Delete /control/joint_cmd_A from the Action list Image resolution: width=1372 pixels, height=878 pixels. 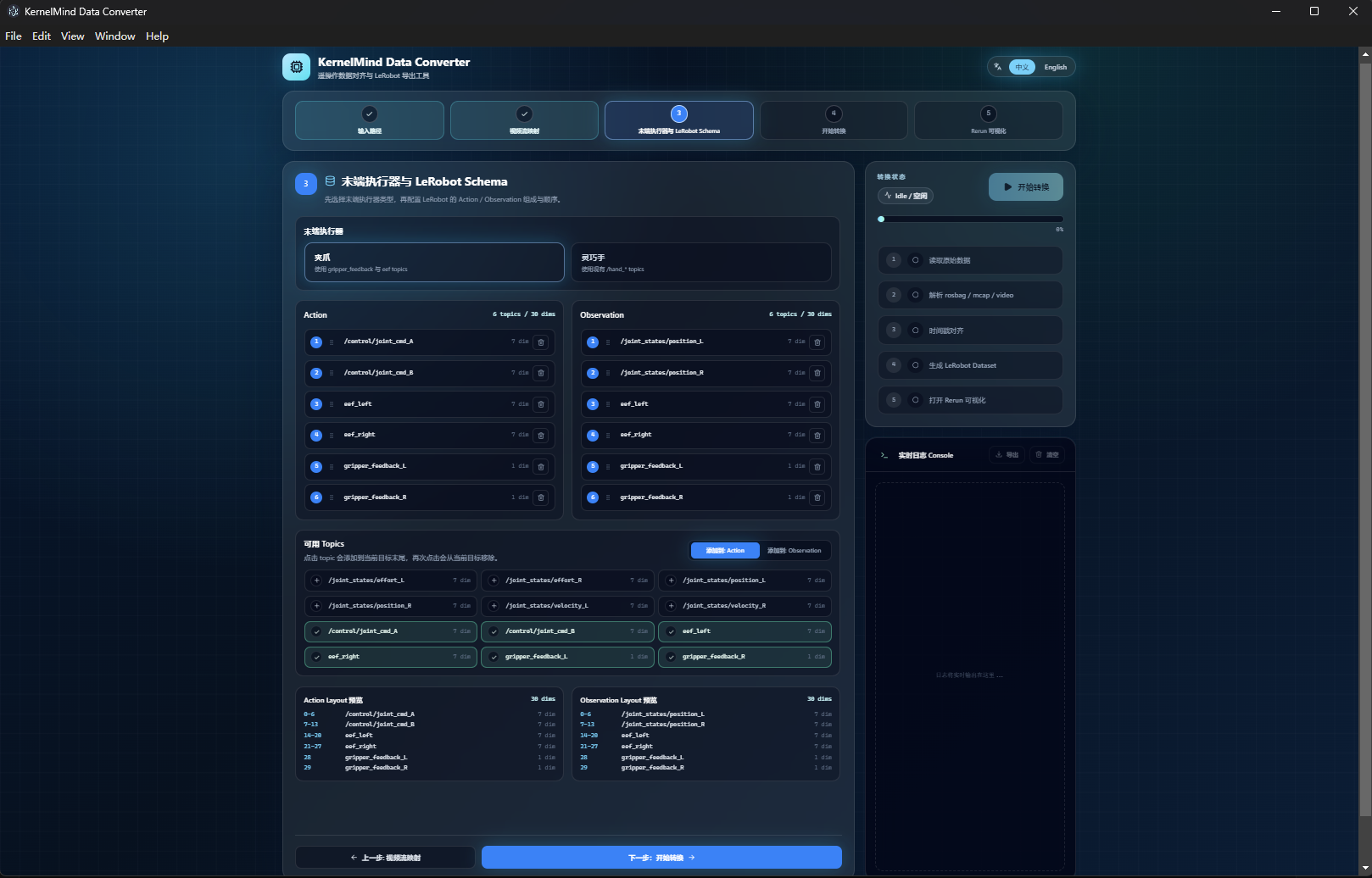tap(541, 342)
